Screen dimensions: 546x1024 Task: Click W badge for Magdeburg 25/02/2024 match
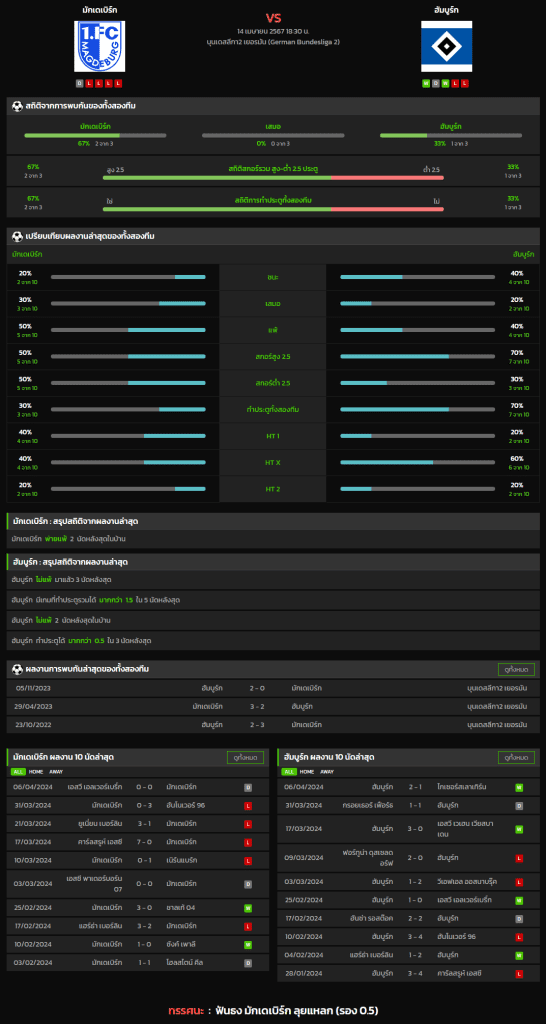click(x=248, y=908)
